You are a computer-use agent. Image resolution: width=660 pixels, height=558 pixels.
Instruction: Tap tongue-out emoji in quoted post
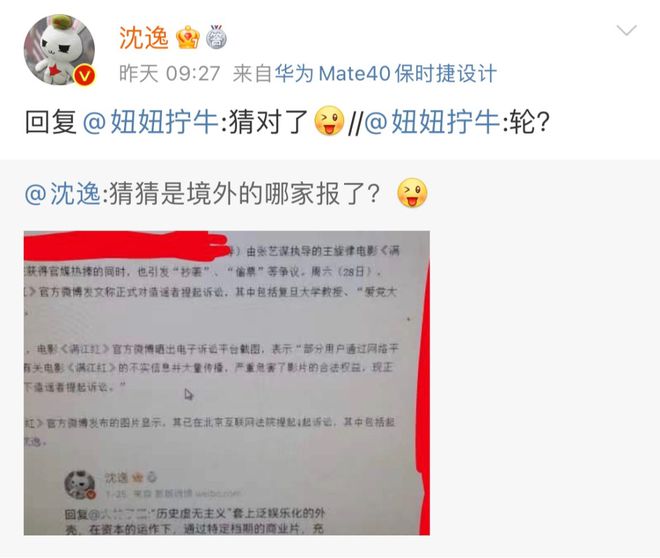412,193
